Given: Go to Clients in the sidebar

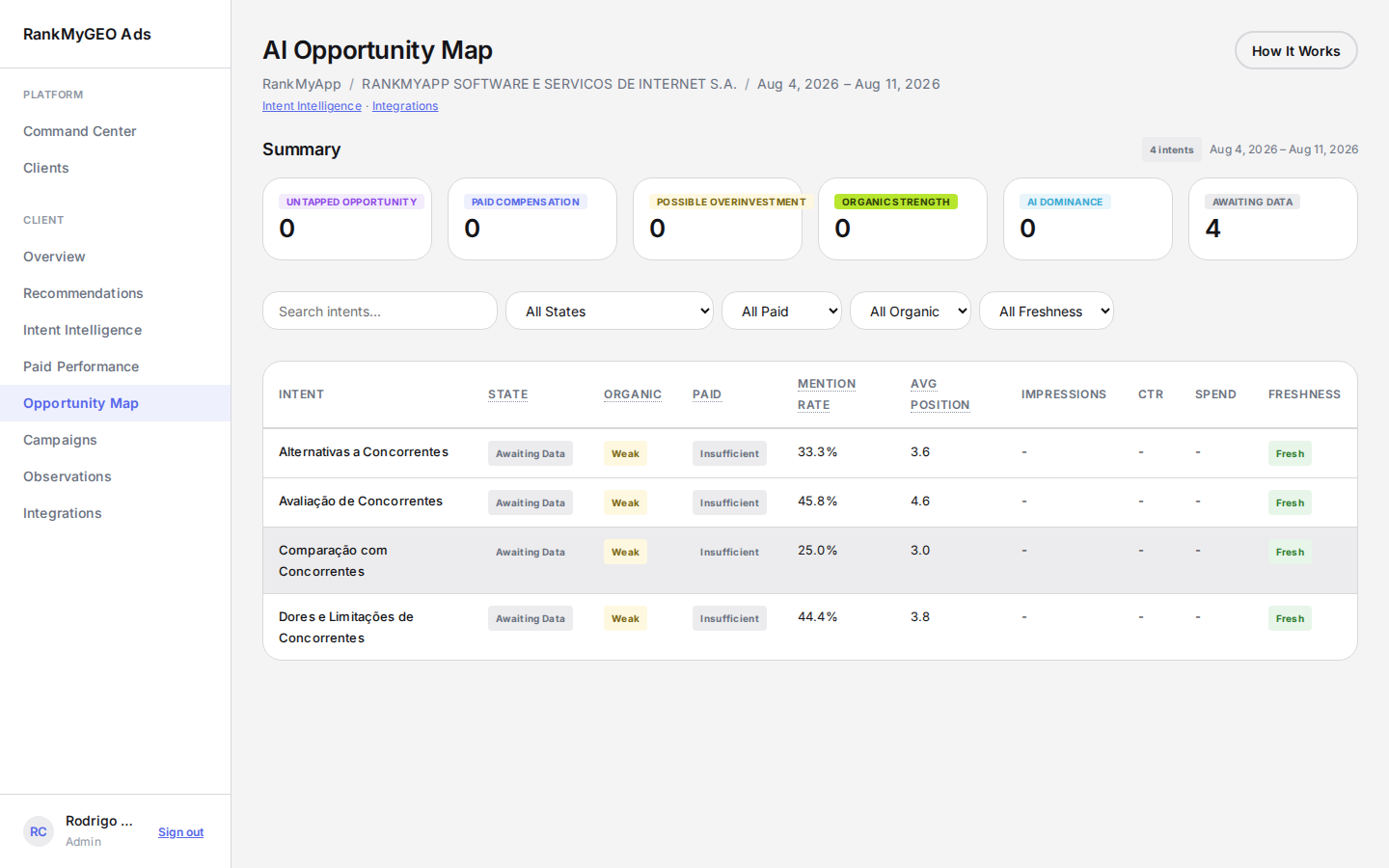Looking at the screenshot, I should pos(116,168).
